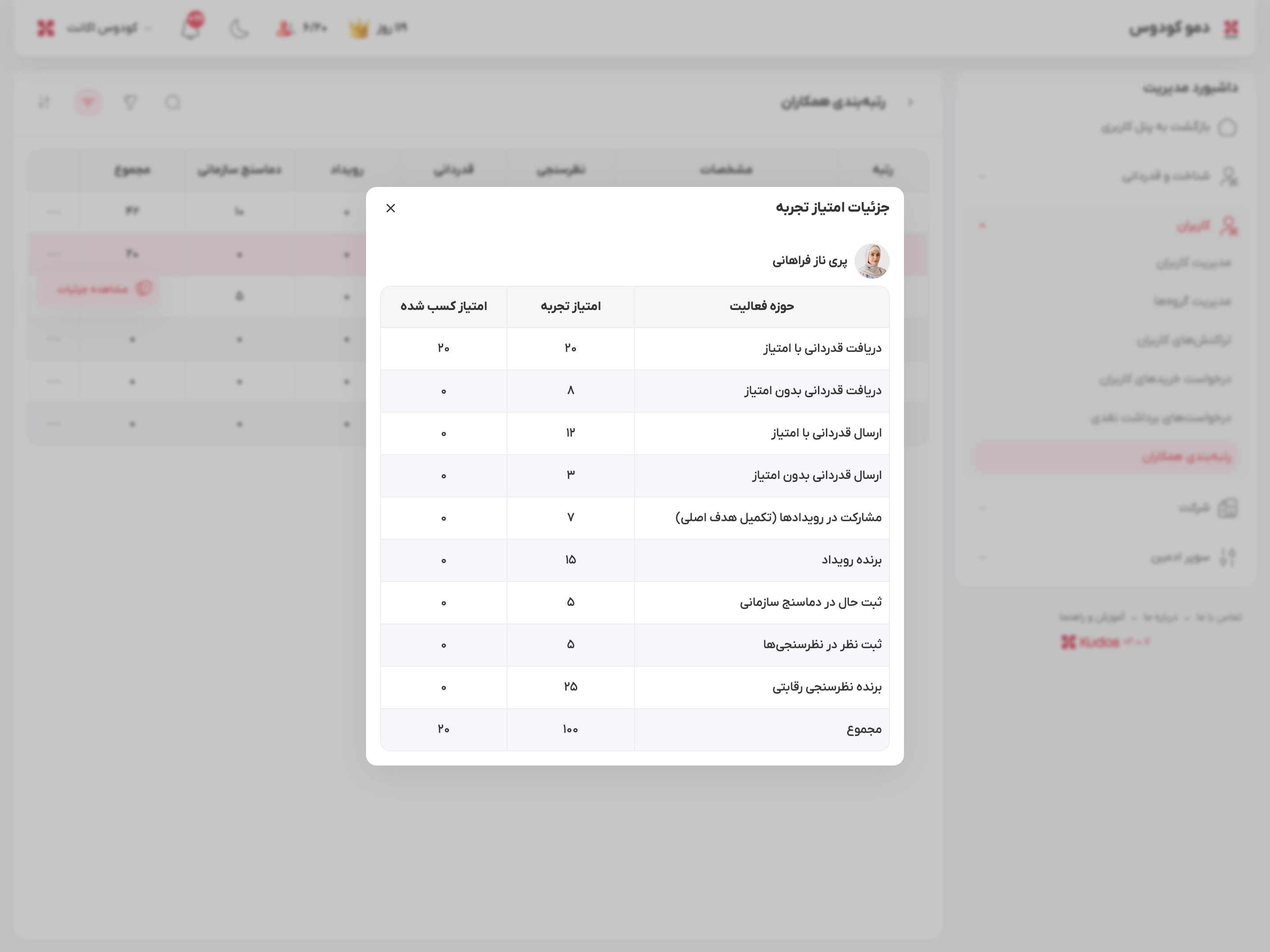Click the home icon beside بازگشت به پنل کاربری
Image resolution: width=1270 pixels, height=952 pixels.
[x=1229, y=127]
